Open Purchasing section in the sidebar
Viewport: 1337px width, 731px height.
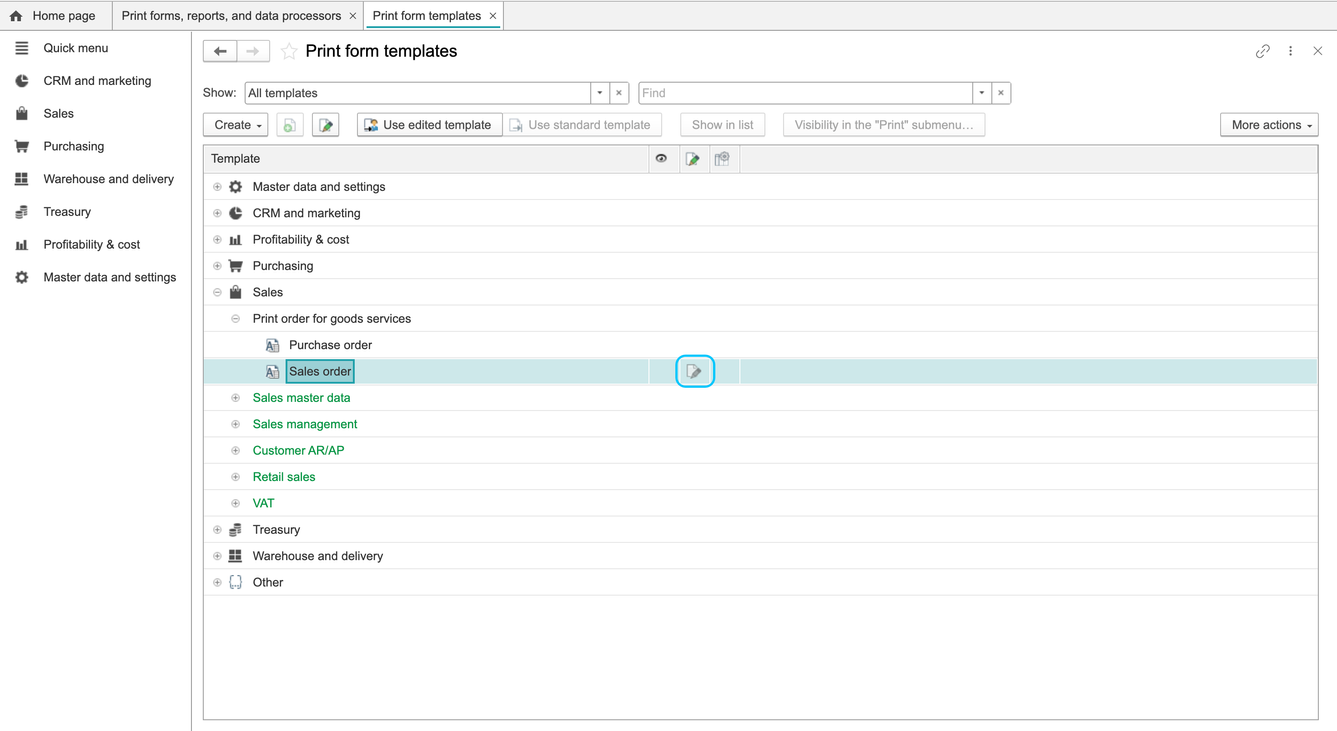[x=73, y=146]
